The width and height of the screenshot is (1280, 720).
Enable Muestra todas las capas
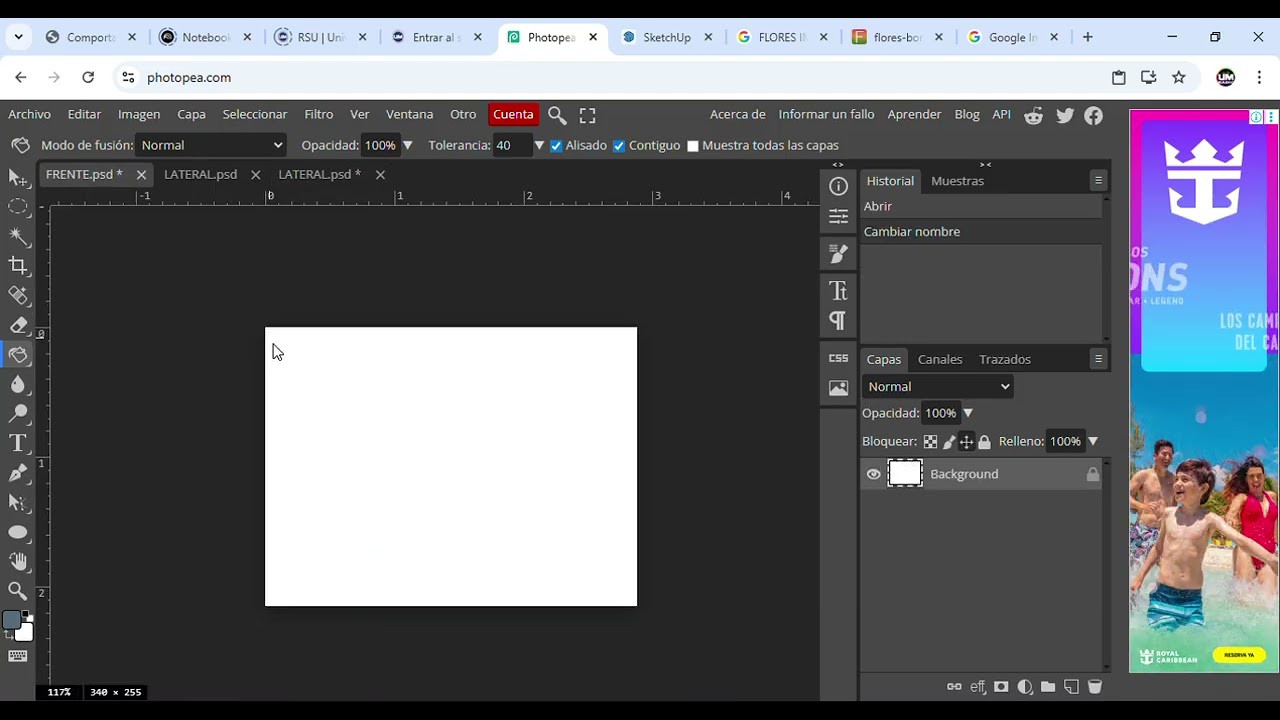692,146
